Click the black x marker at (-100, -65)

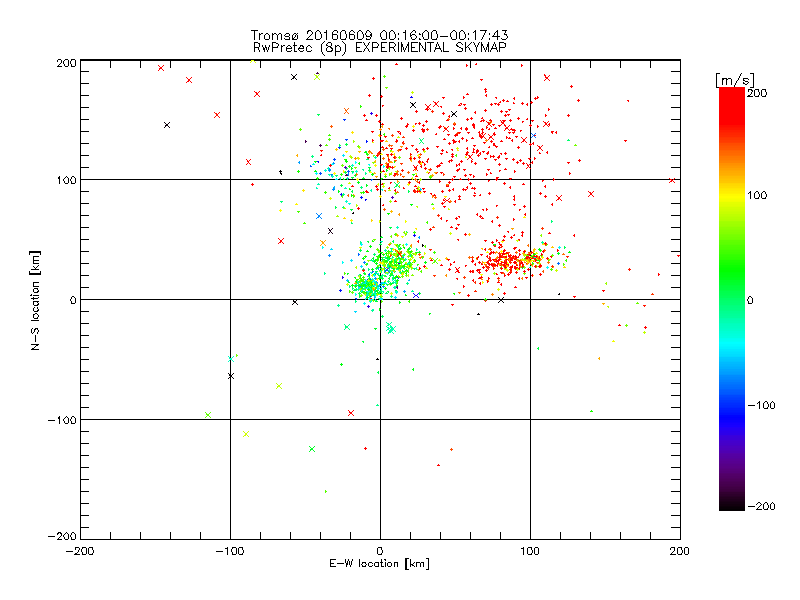click(x=231, y=376)
